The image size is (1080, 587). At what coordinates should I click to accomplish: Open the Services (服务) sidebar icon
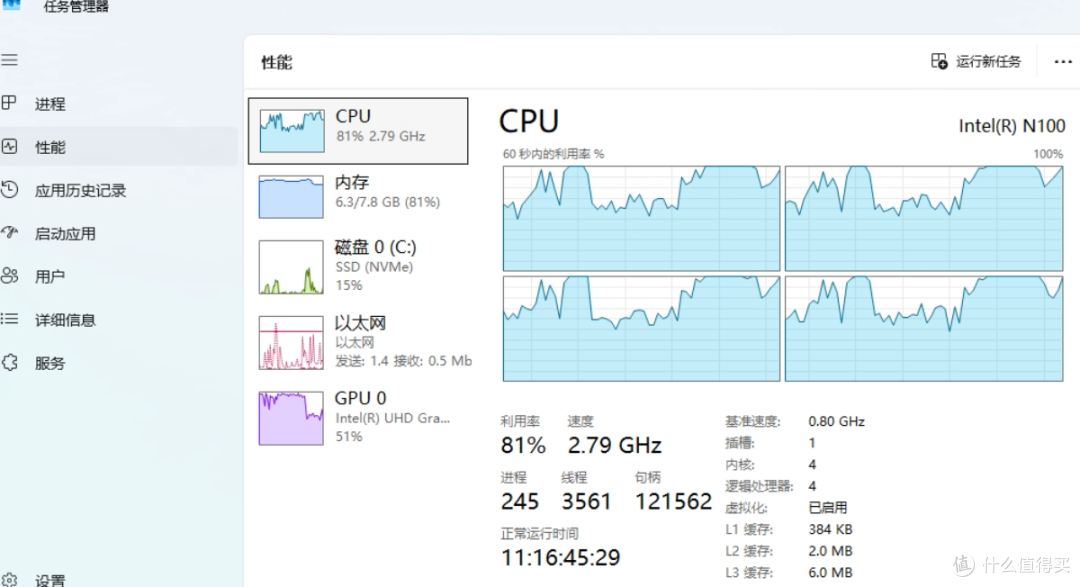(9, 363)
